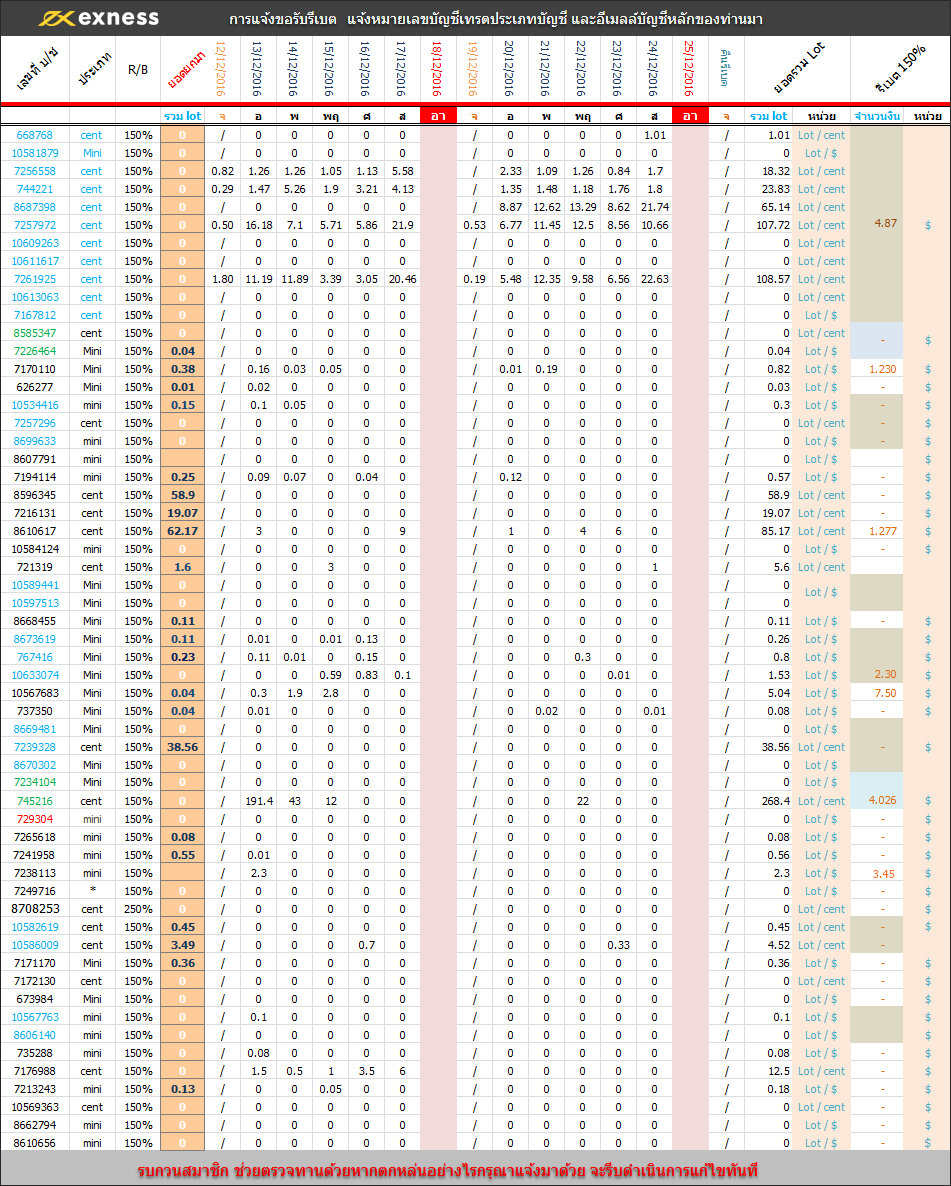Click the Exness logo in the header
The width and height of the screenshot is (951, 1186).
pos(99,18)
